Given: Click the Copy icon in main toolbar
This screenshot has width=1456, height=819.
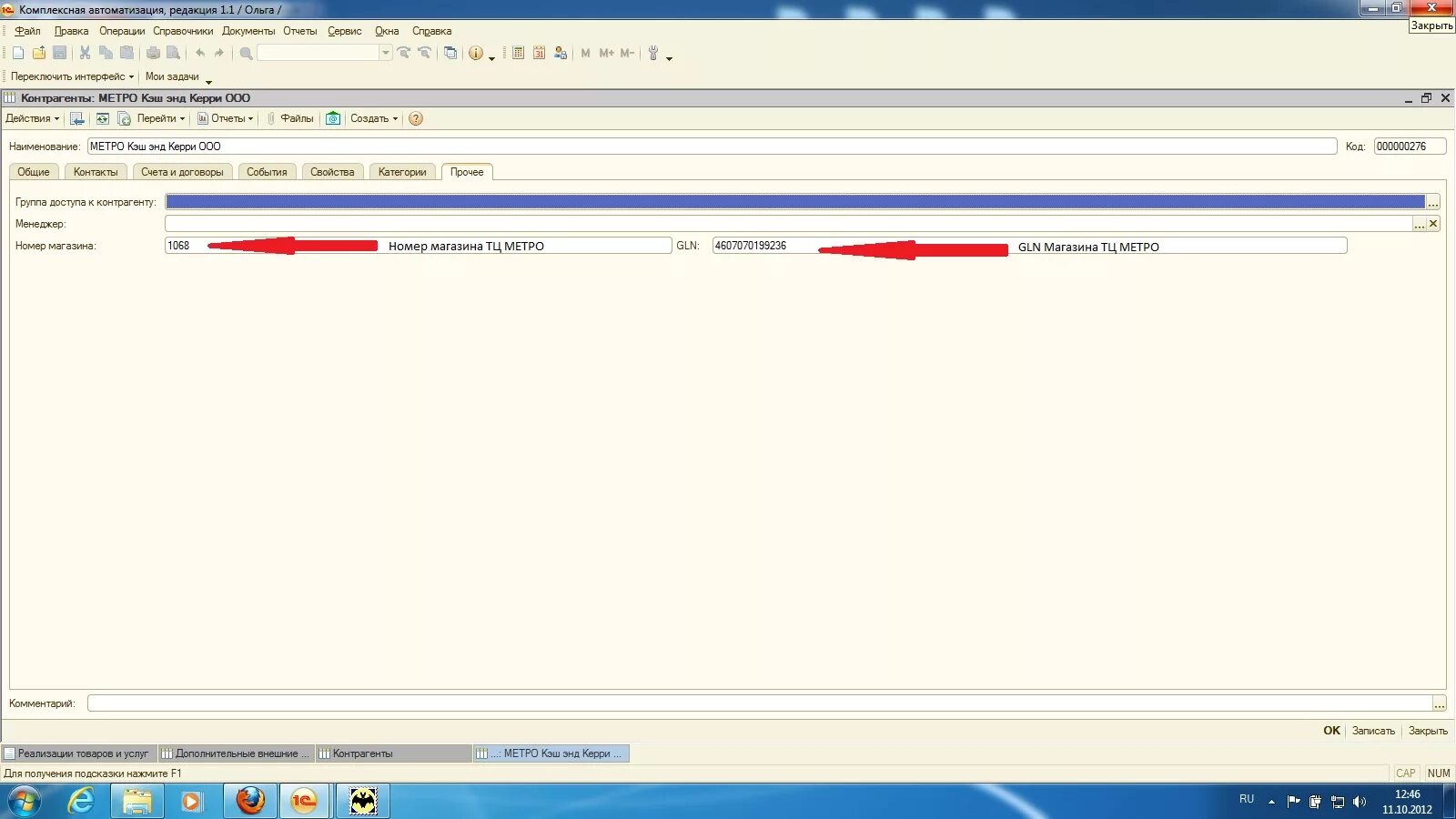Looking at the screenshot, I should (106, 53).
